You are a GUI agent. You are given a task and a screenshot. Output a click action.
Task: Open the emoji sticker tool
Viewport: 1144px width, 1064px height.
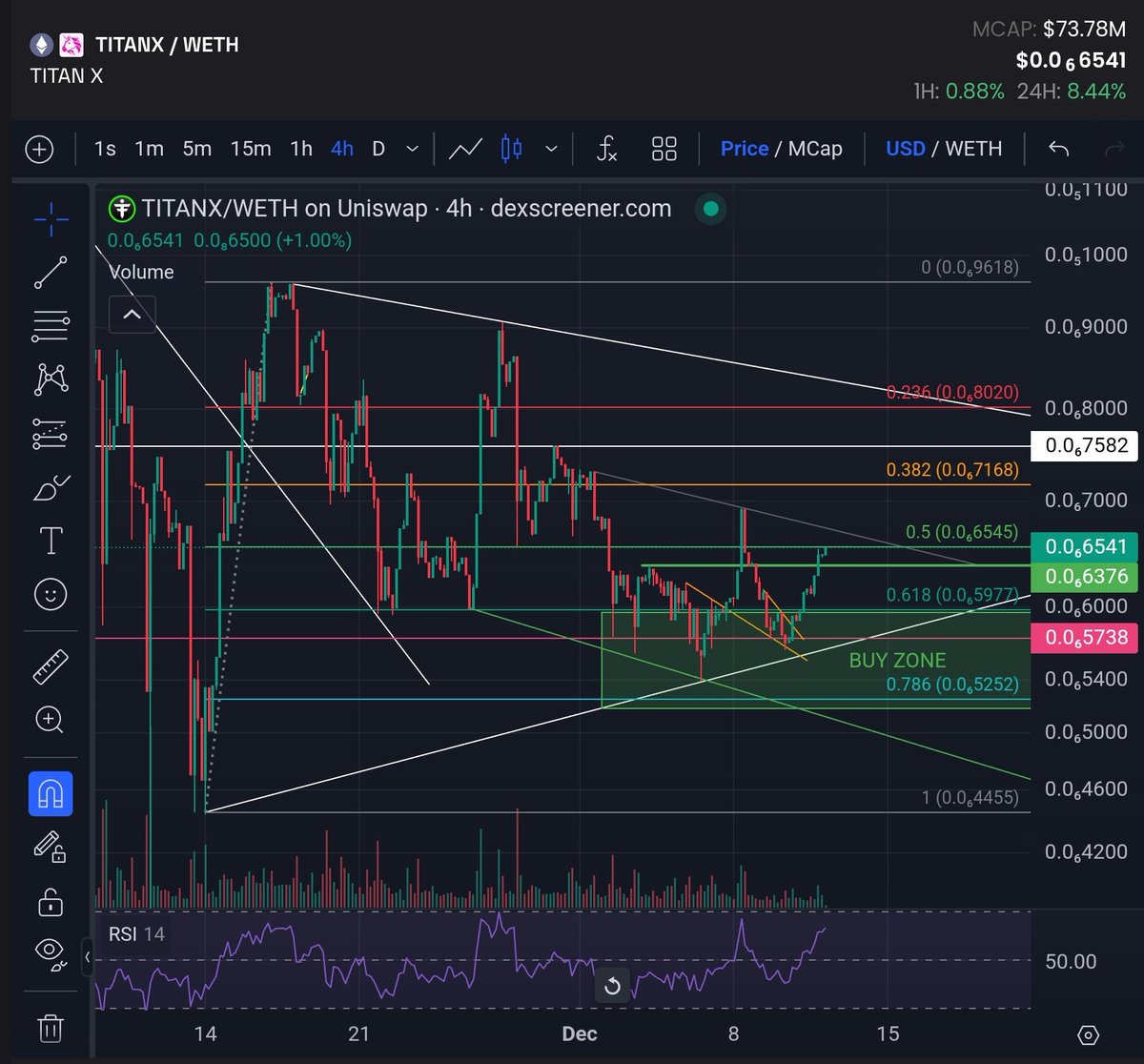[50, 594]
